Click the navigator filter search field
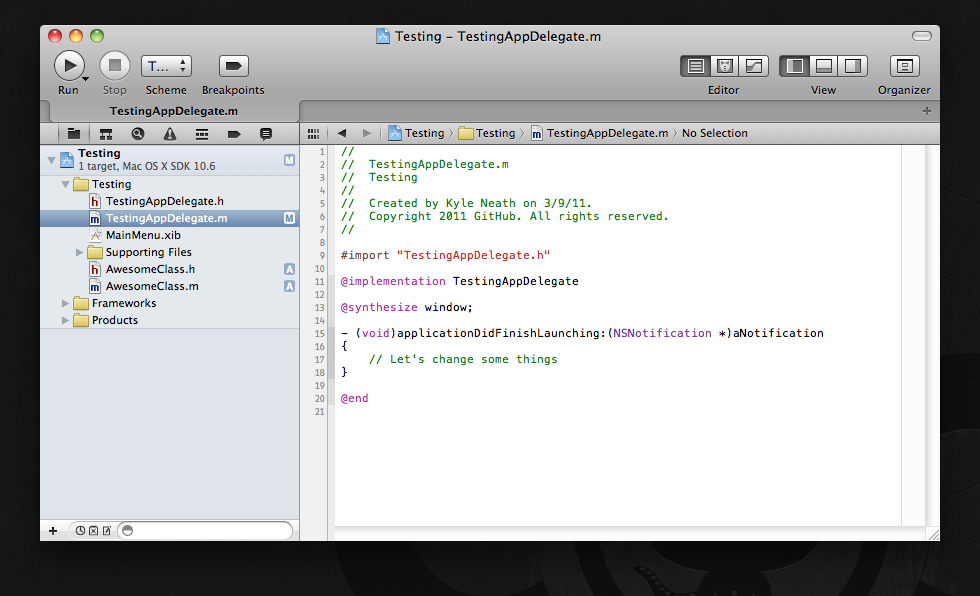This screenshot has height=596, width=980. click(x=210, y=530)
